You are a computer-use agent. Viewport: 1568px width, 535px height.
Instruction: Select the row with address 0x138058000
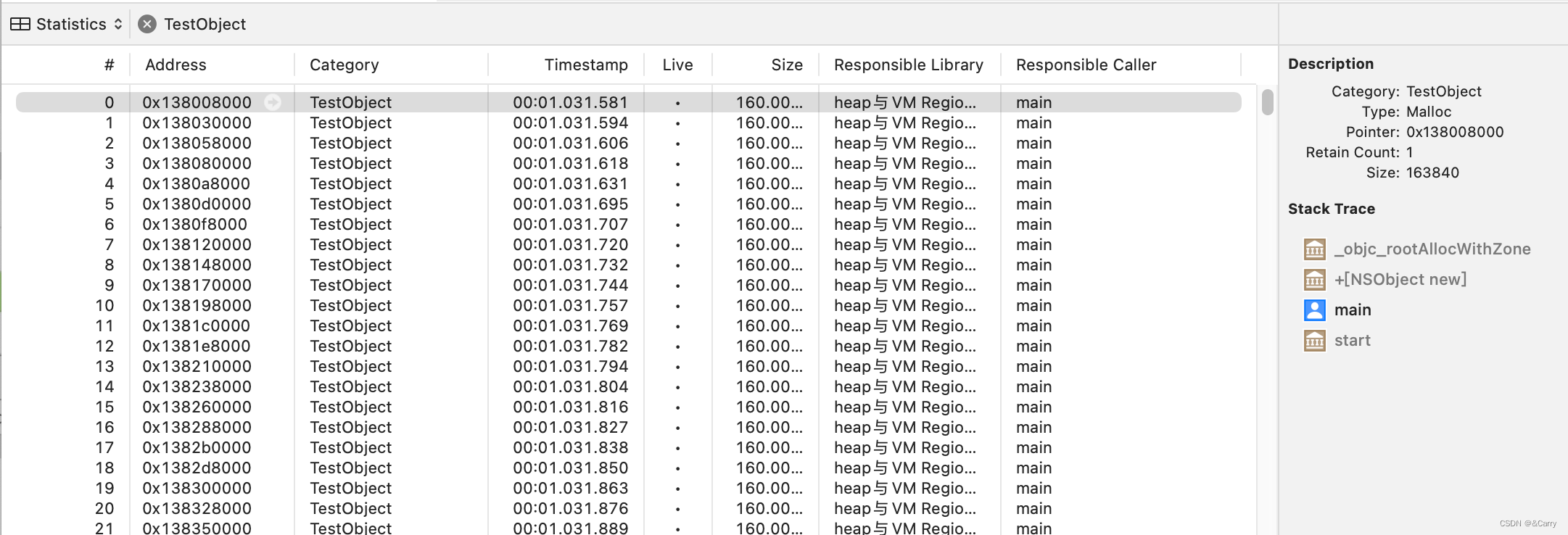(628, 143)
